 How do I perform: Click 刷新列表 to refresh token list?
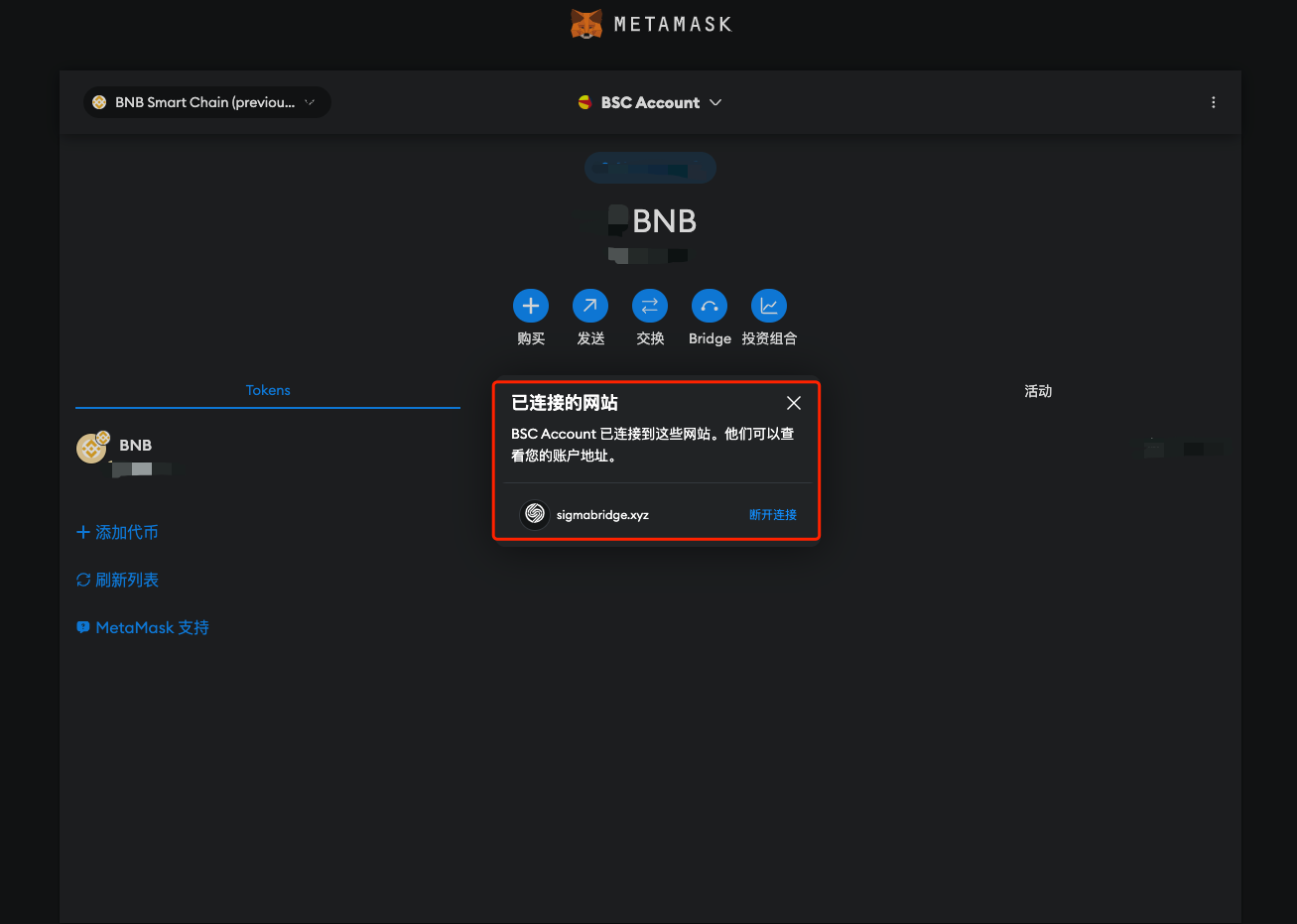pos(118,580)
